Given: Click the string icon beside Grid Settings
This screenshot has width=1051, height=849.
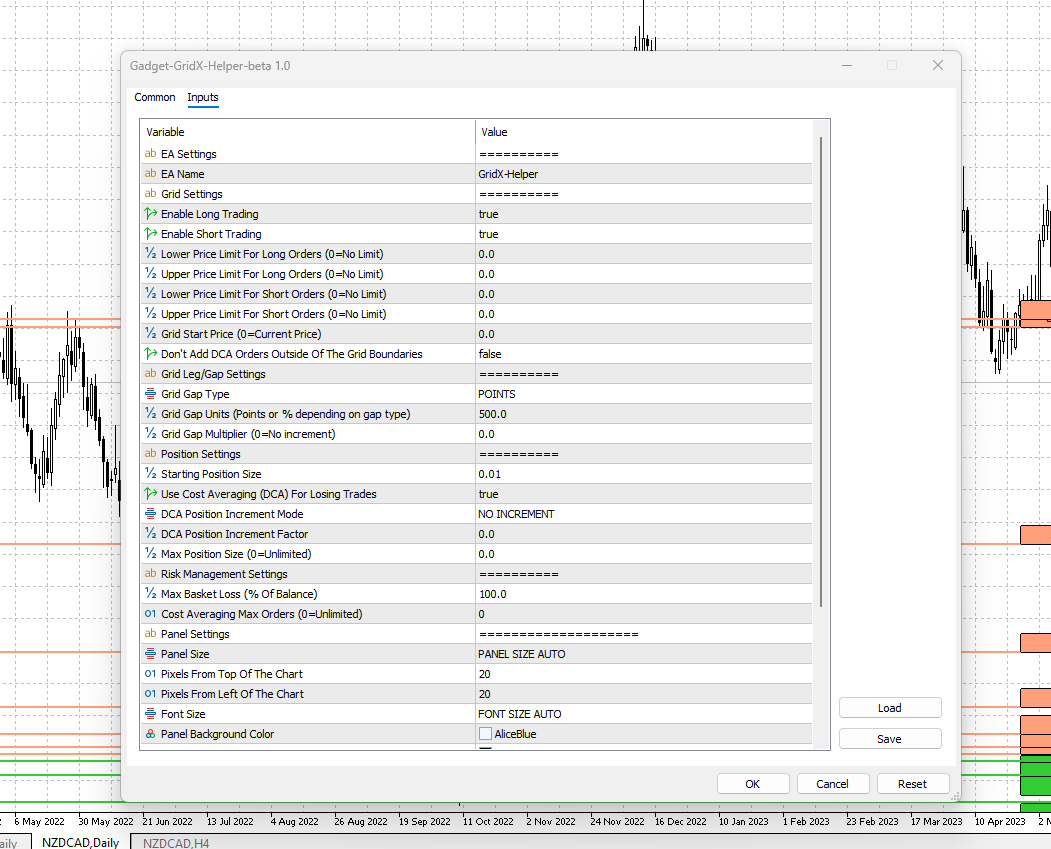Looking at the screenshot, I should 150,194.
